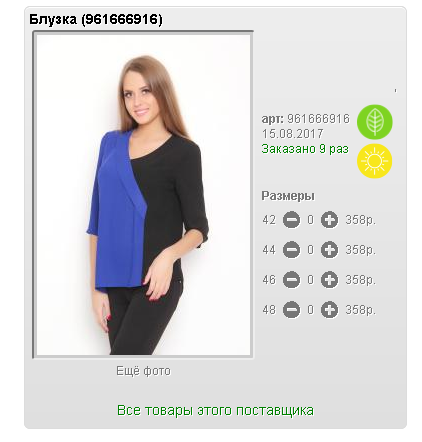The width and height of the screenshot is (422, 442).
Task: Increase quantity for size 42
Action: tap(329, 220)
